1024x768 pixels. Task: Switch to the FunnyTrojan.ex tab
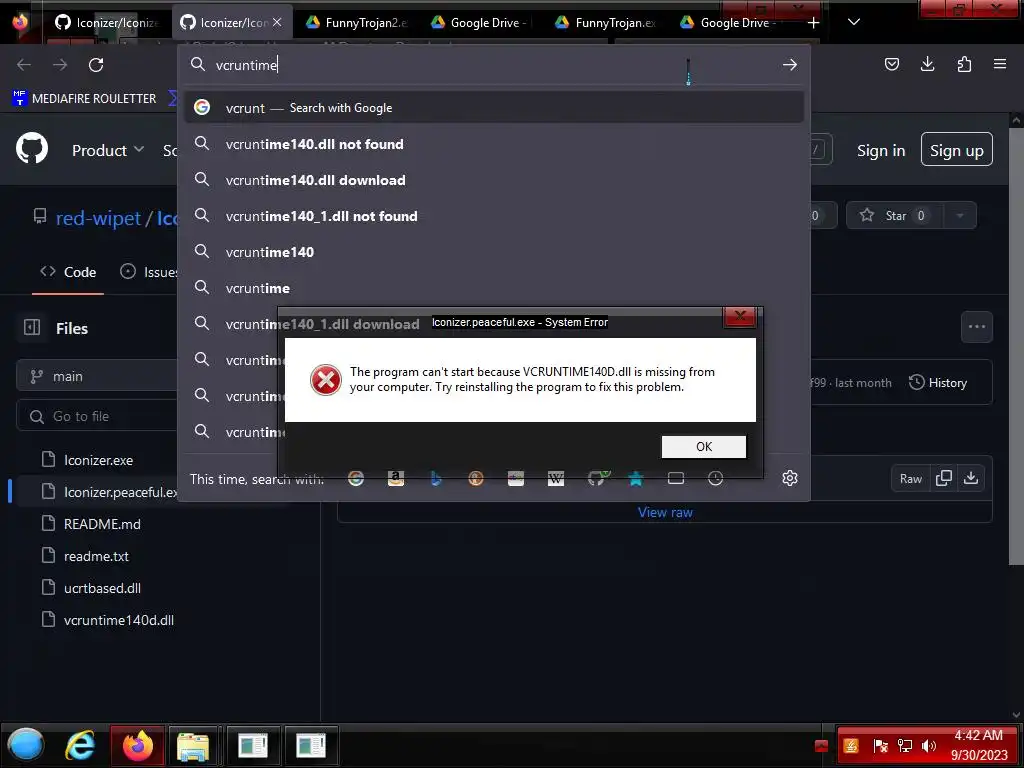(607, 23)
